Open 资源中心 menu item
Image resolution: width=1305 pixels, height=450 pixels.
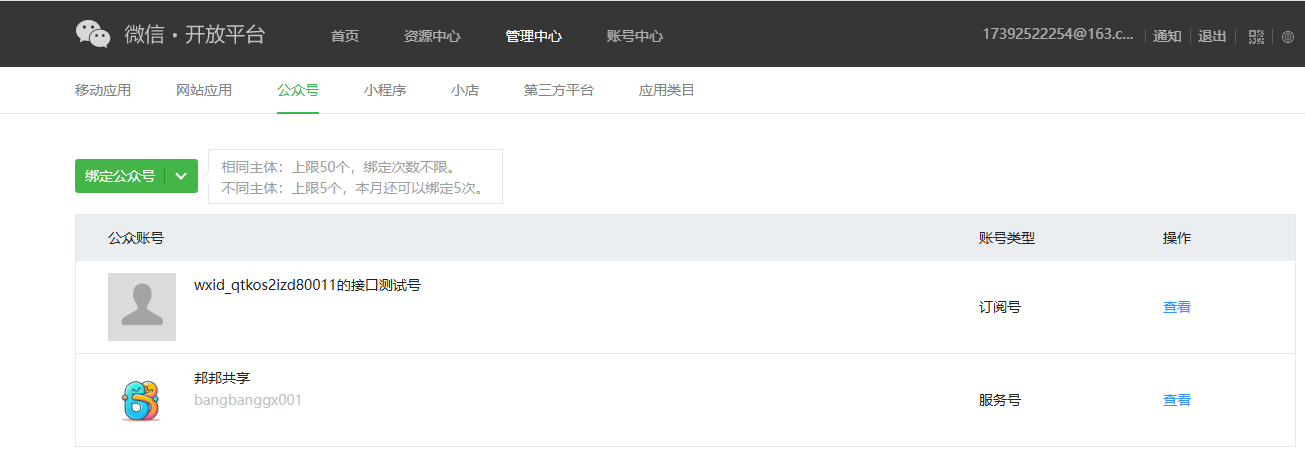point(432,36)
